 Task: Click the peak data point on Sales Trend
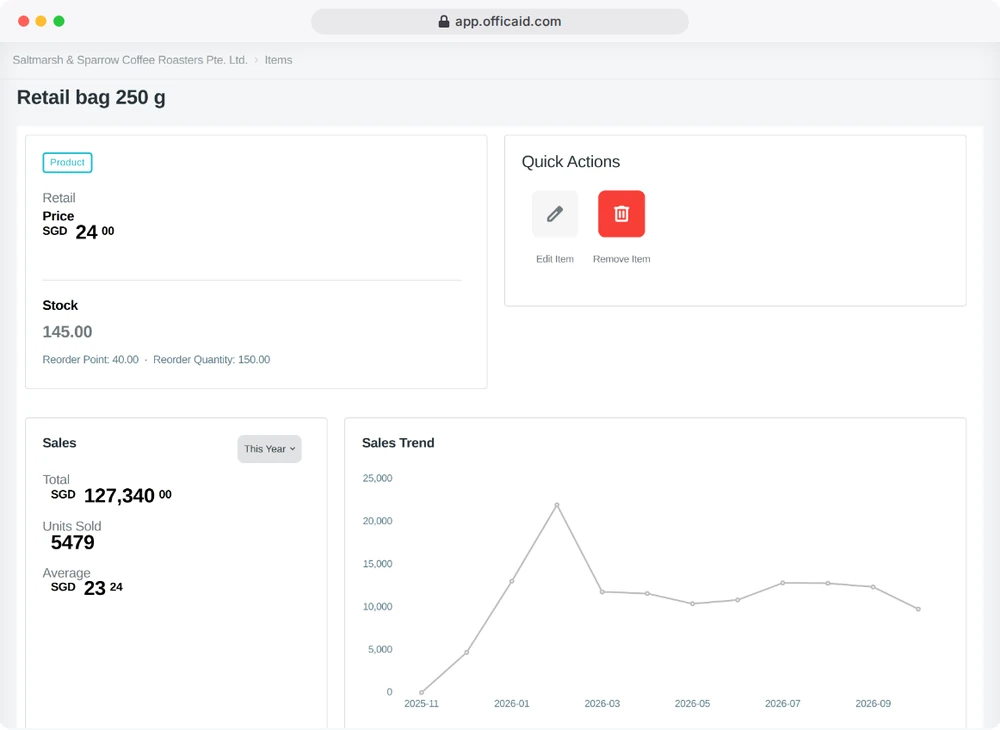(x=557, y=505)
